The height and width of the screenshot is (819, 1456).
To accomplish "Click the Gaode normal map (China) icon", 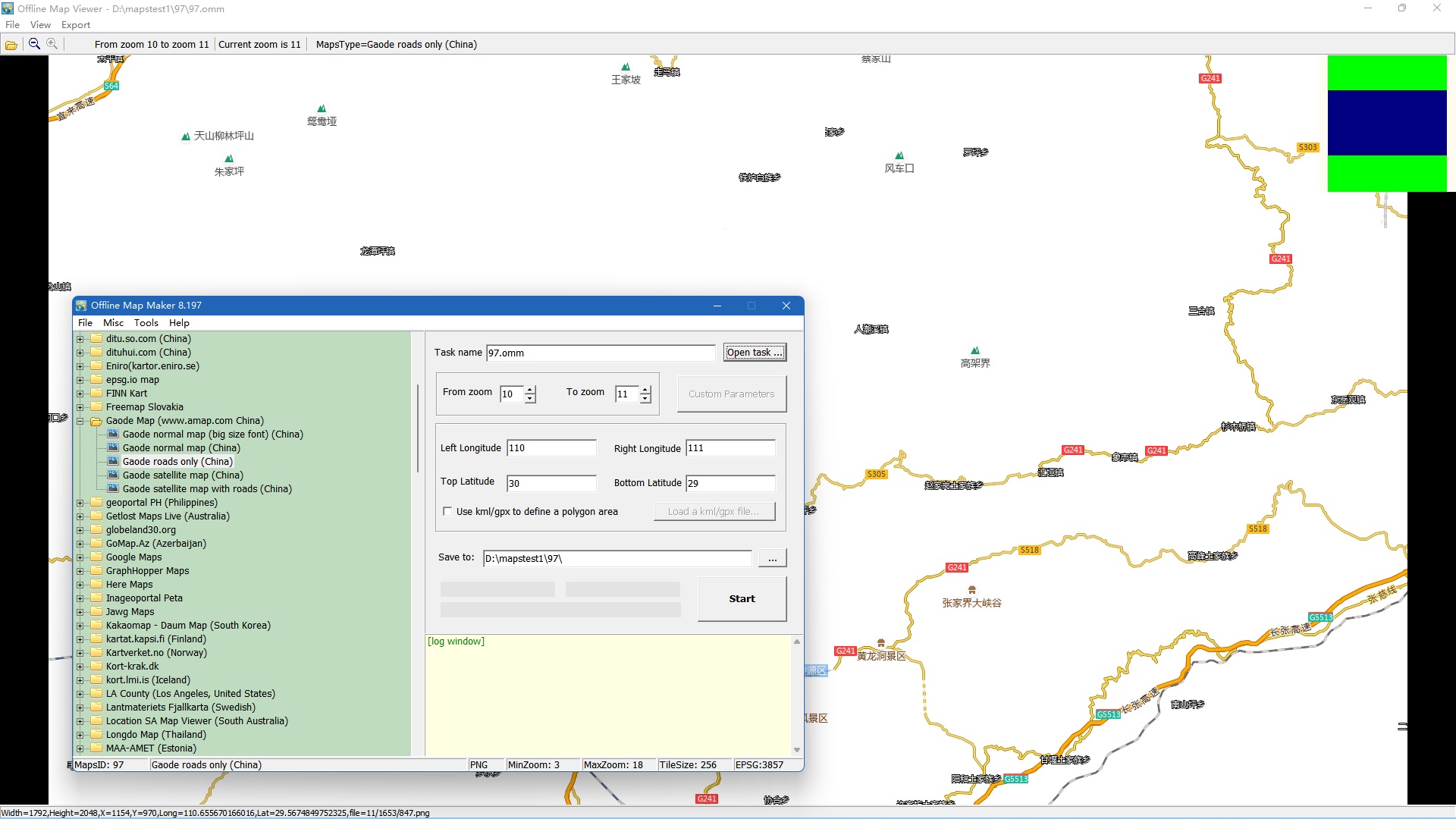I will (x=113, y=448).
